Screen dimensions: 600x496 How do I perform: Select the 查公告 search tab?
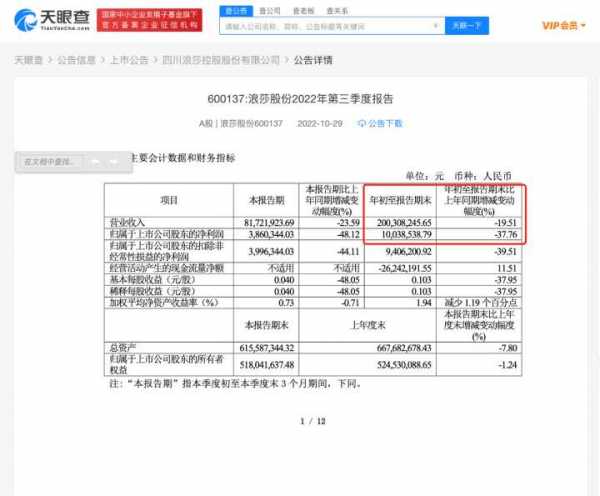[236, 11]
